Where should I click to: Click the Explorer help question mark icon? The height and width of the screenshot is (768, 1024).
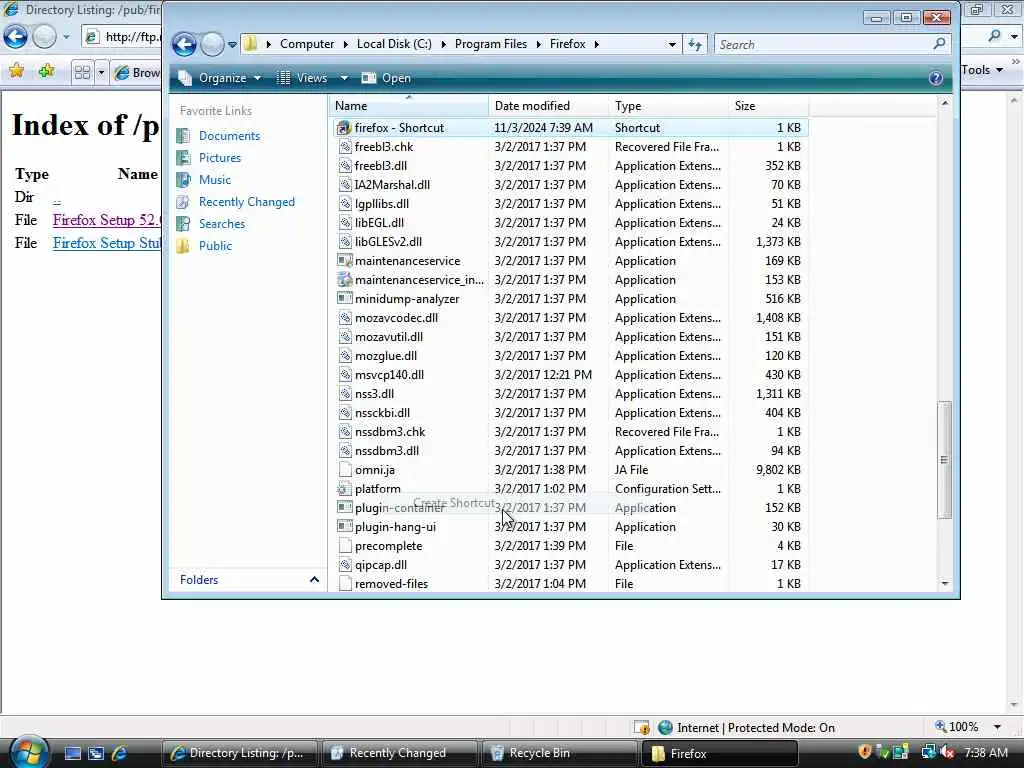(935, 78)
